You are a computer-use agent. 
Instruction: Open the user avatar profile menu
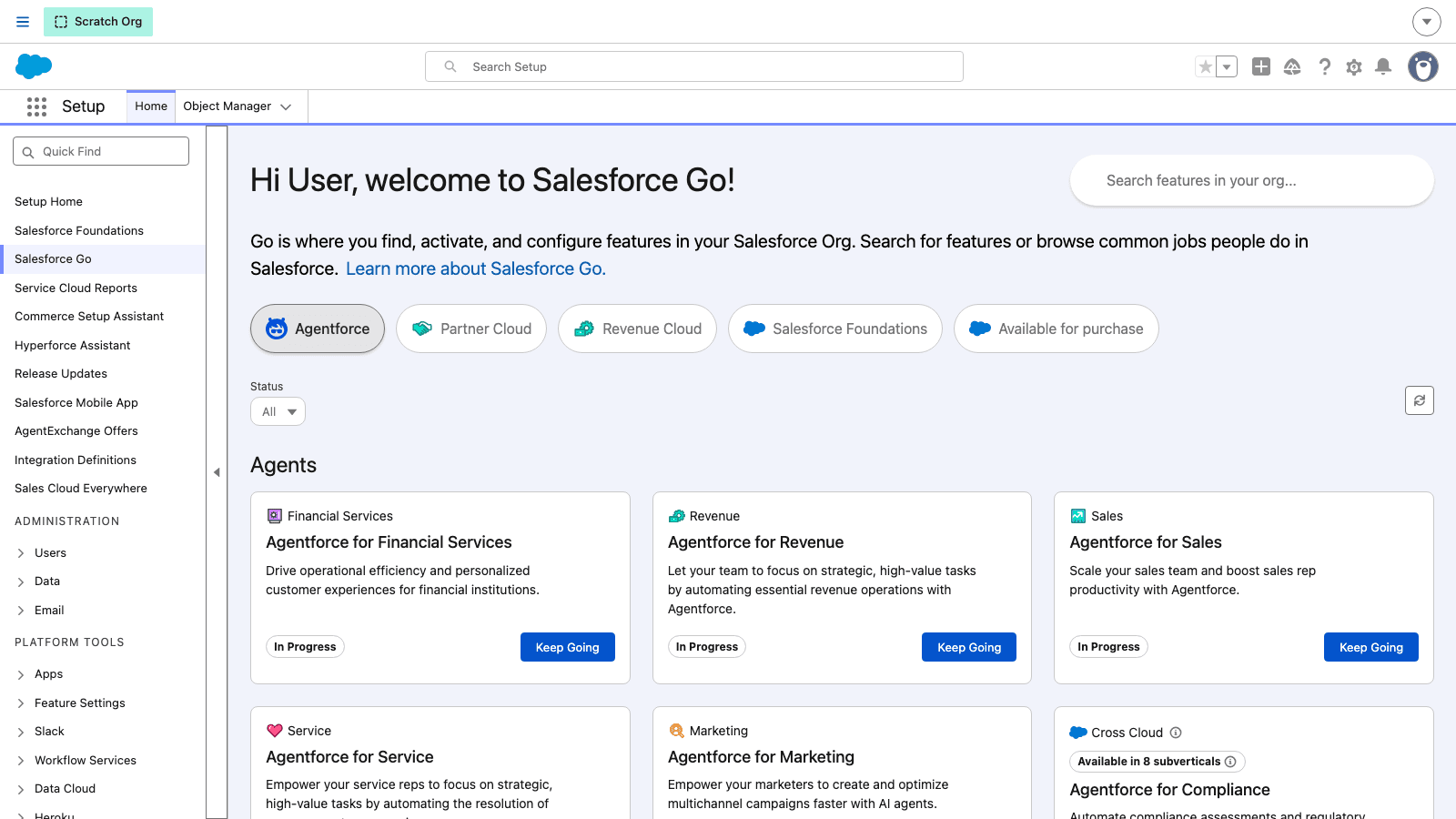click(x=1423, y=66)
